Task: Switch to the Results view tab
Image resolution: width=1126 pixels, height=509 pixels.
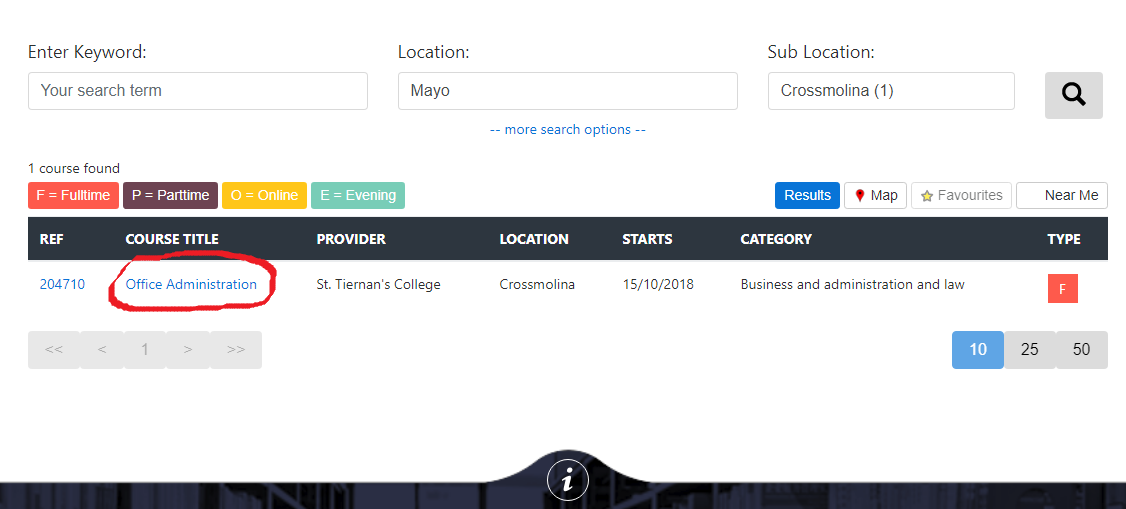Action: (807, 195)
